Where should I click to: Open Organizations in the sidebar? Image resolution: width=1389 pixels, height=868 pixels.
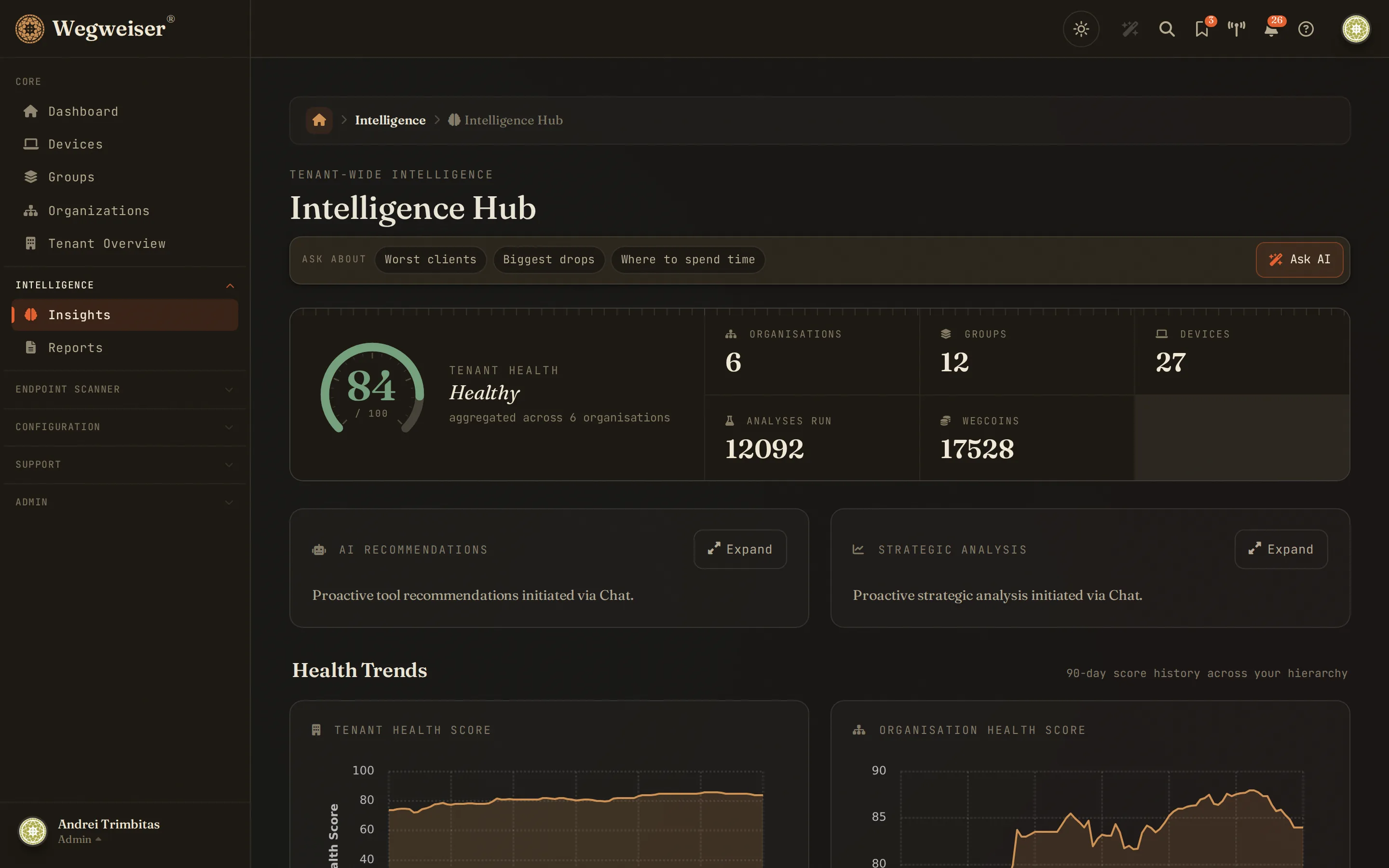click(x=125, y=211)
